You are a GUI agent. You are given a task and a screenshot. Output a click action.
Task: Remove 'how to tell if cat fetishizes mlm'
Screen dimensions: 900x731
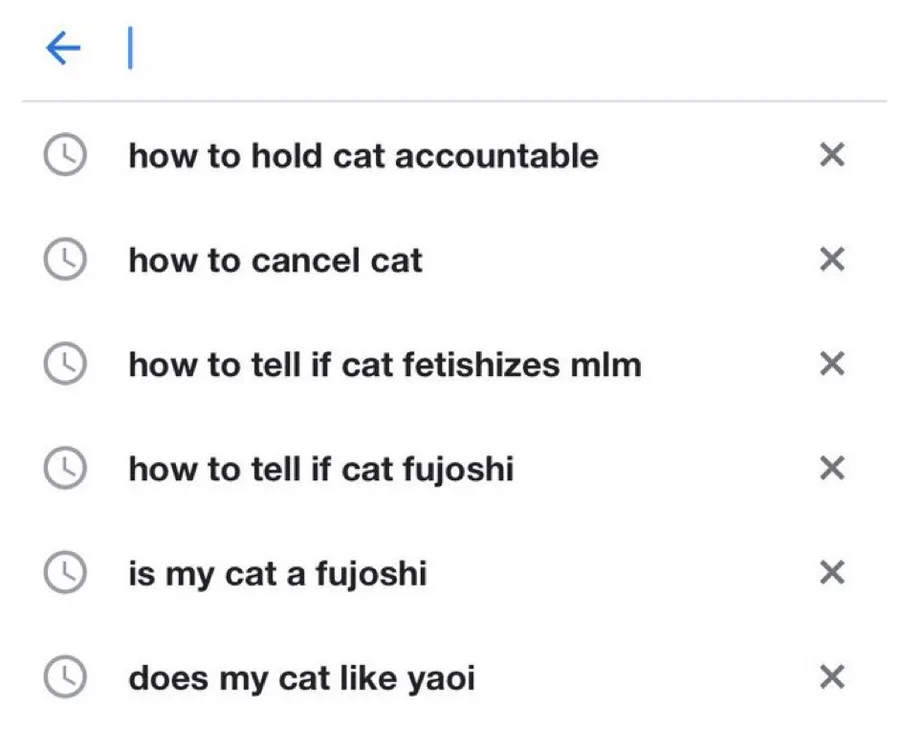coord(832,364)
